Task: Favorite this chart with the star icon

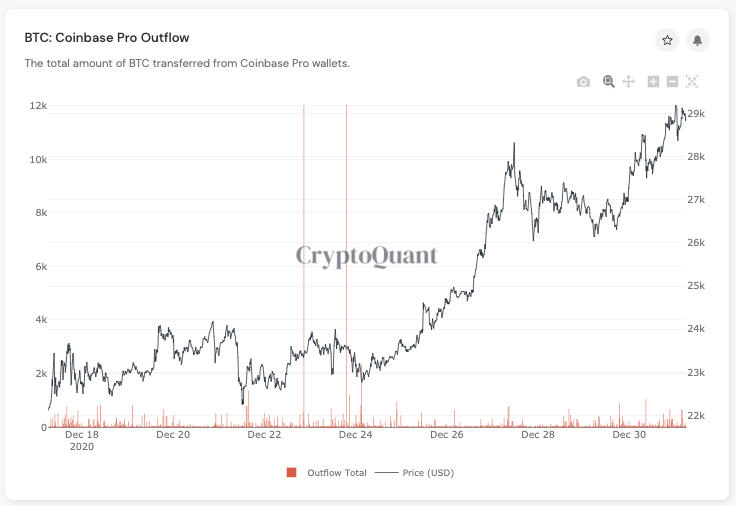Action: click(667, 40)
